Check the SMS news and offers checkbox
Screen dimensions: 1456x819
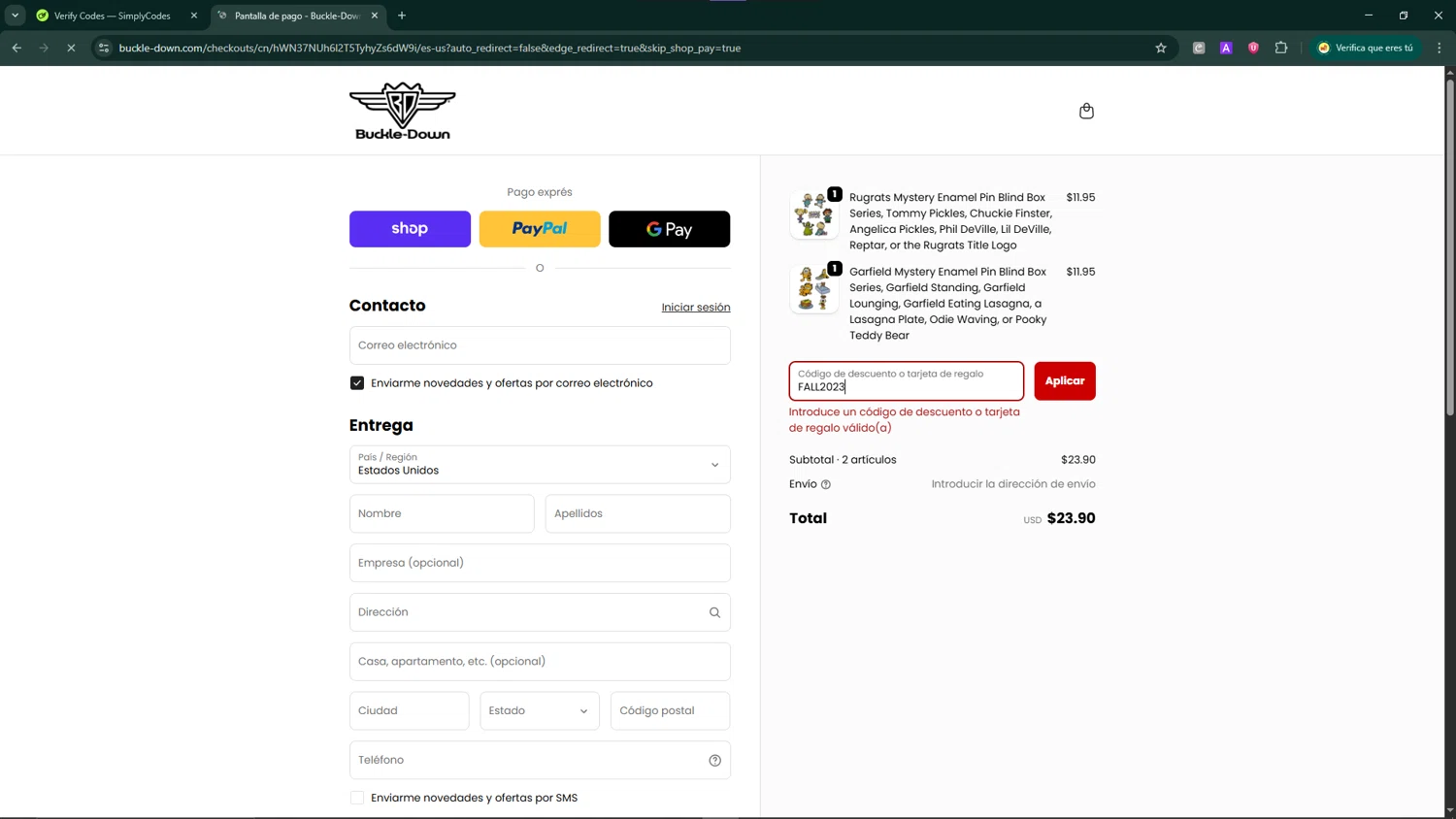point(357,798)
